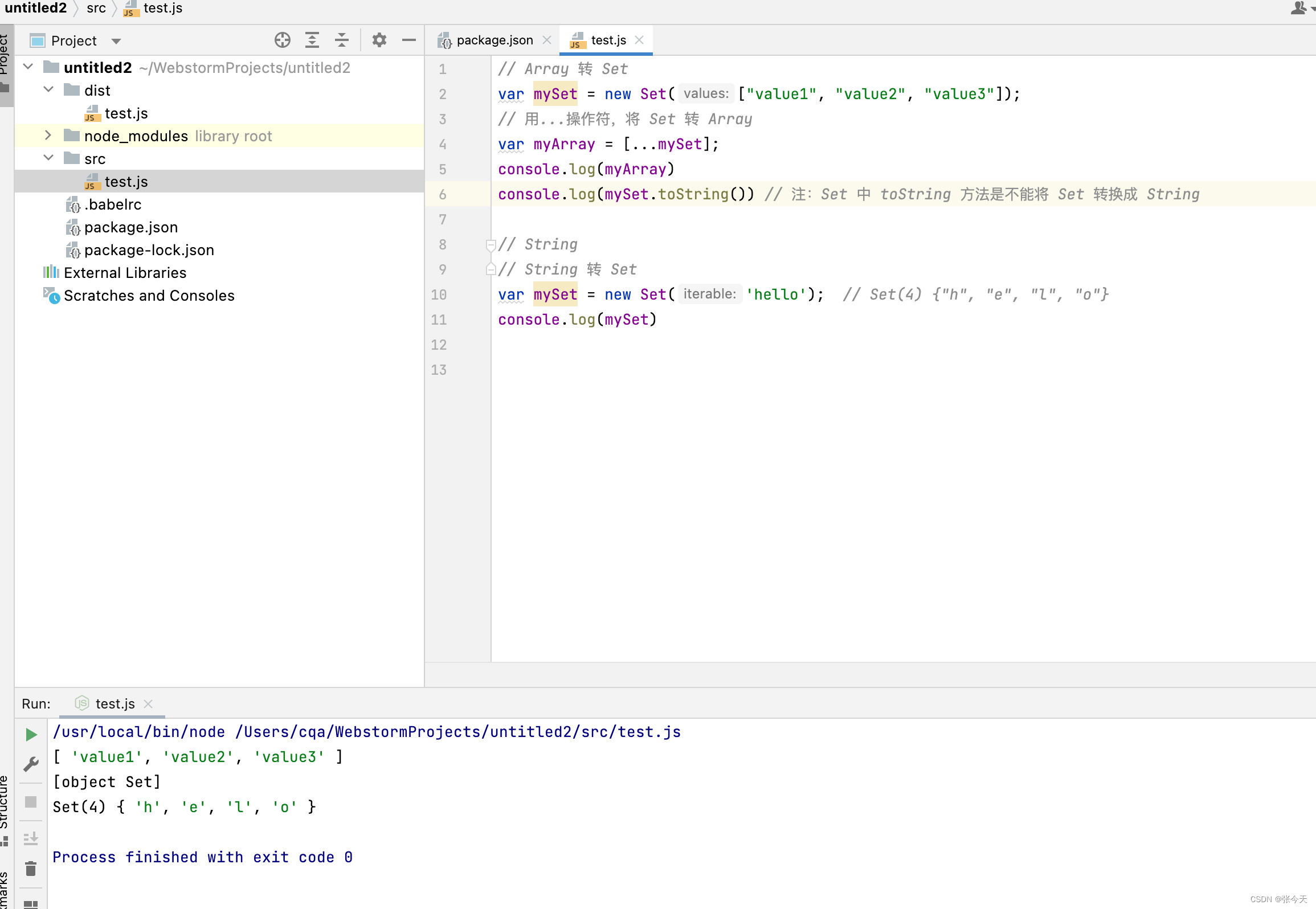Open Project panel settings gear
The image size is (1316, 909).
[x=379, y=40]
